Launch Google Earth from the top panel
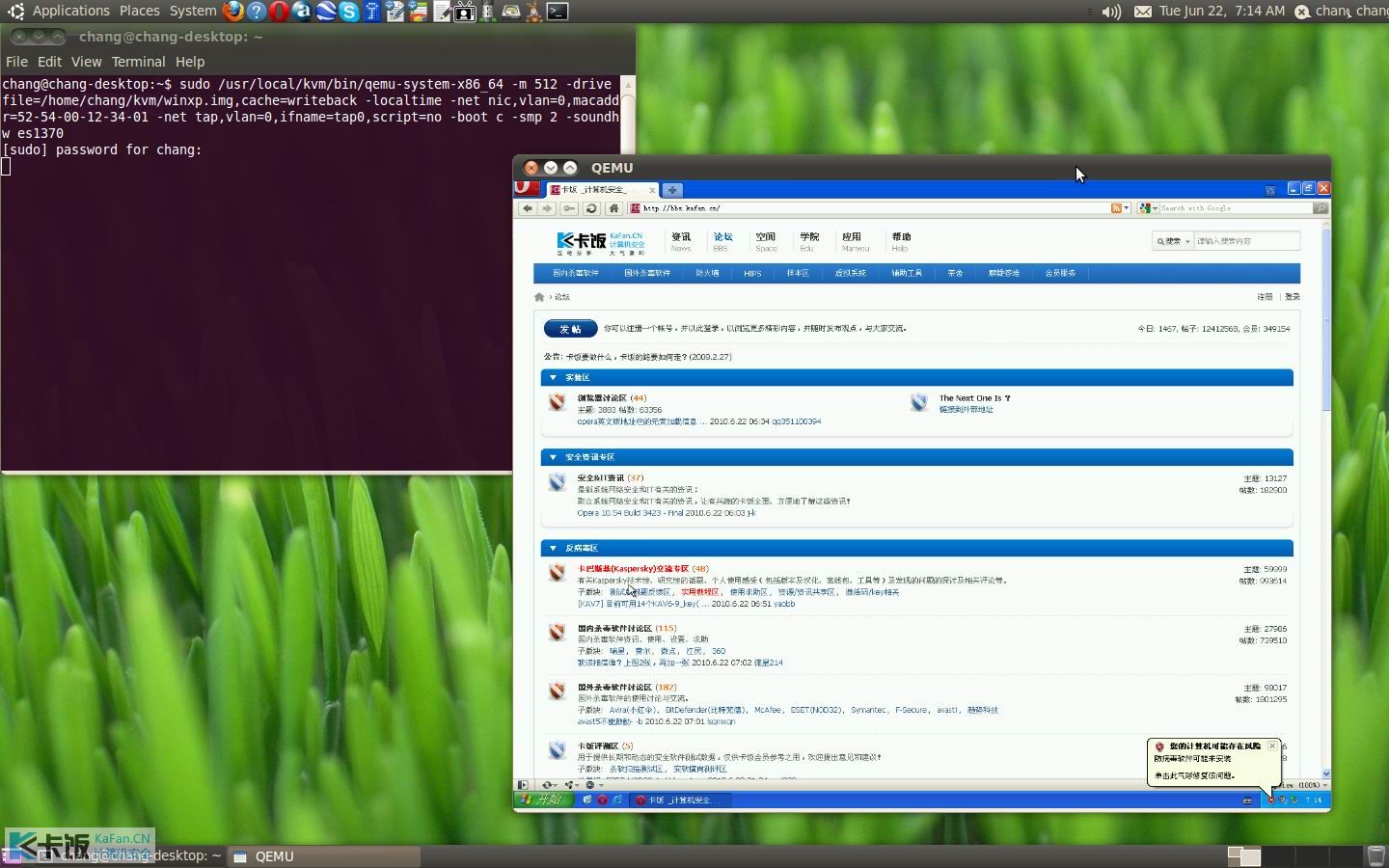The image size is (1389, 868). point(325,12)
